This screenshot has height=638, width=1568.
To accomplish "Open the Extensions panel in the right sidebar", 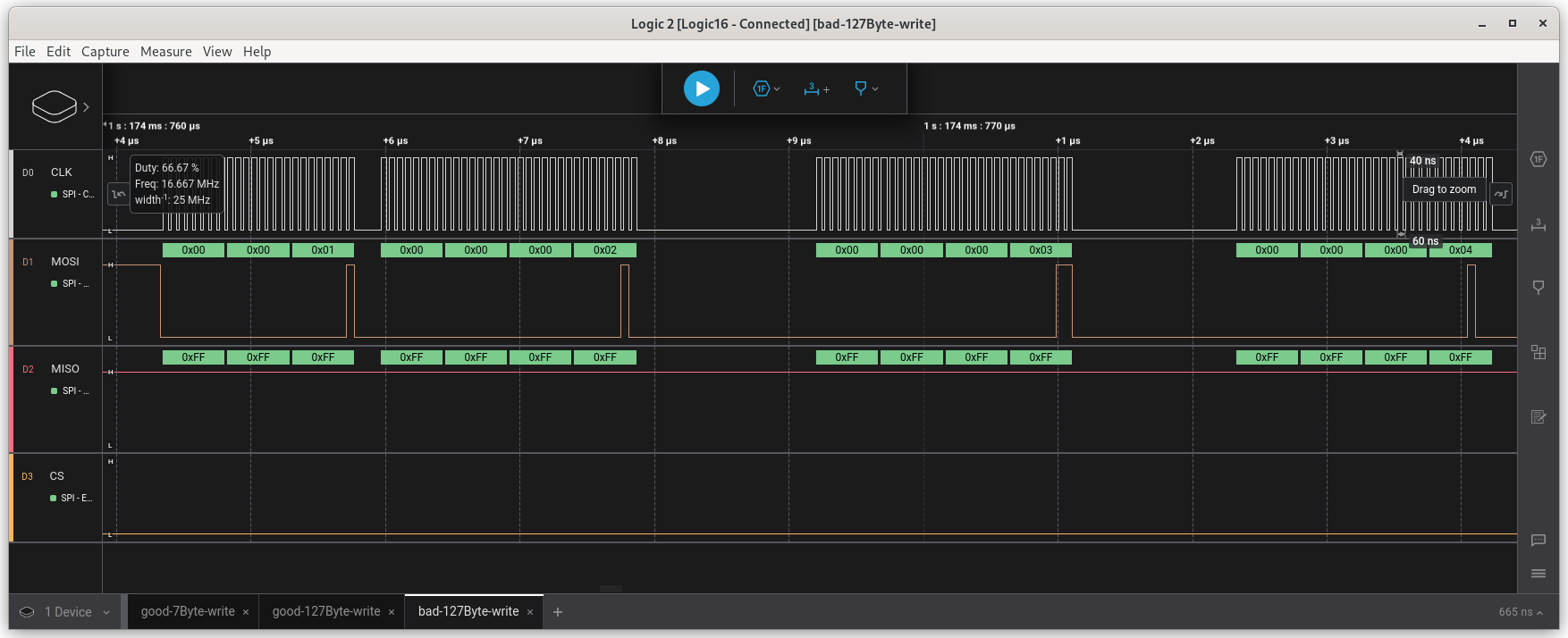I will click(x=1538, y=352).
